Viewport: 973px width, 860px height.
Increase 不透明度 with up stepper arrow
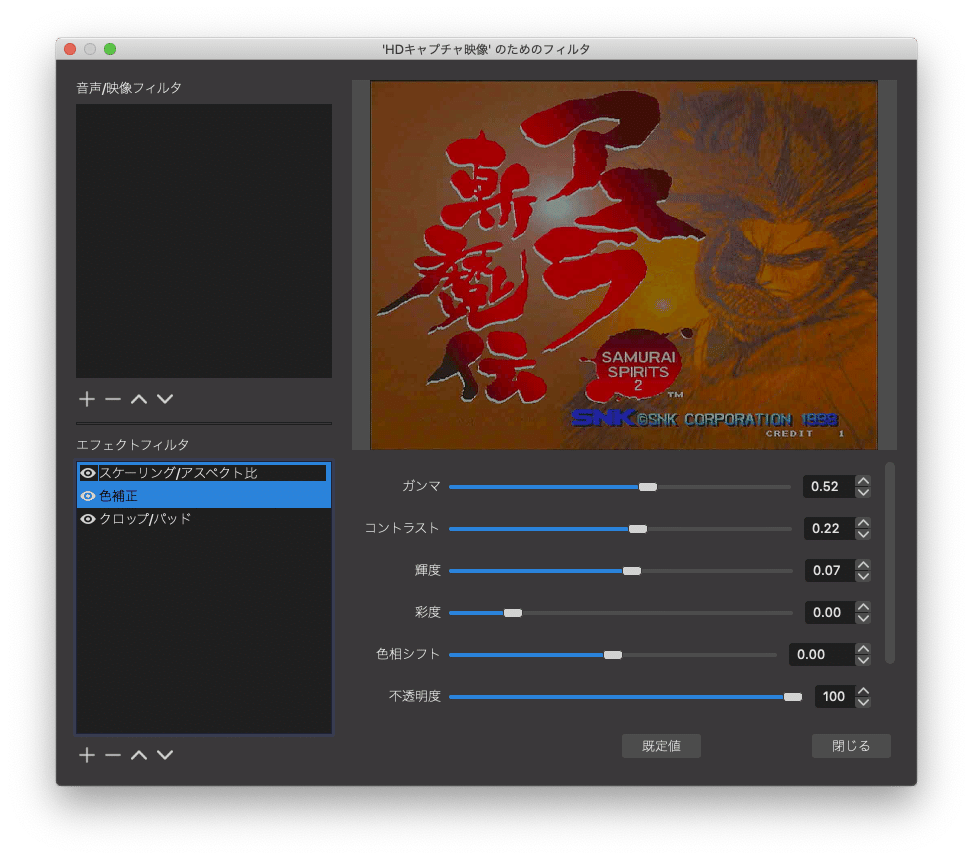(863, 691)
